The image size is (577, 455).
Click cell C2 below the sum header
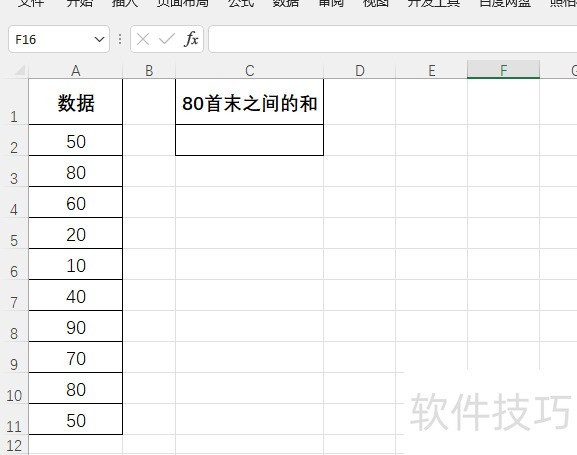249,140
